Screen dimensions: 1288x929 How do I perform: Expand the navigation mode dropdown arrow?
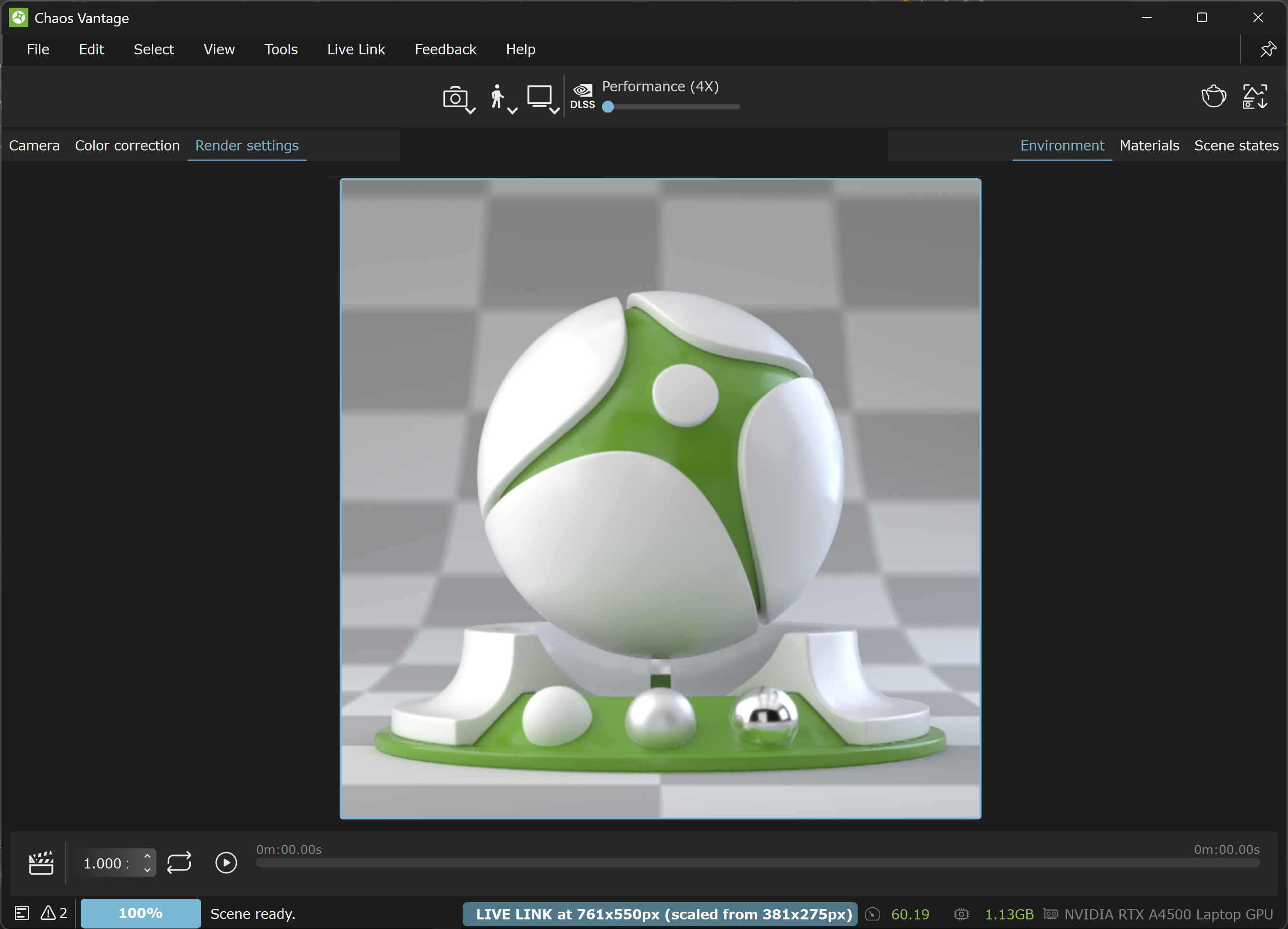tap(512, 111)
